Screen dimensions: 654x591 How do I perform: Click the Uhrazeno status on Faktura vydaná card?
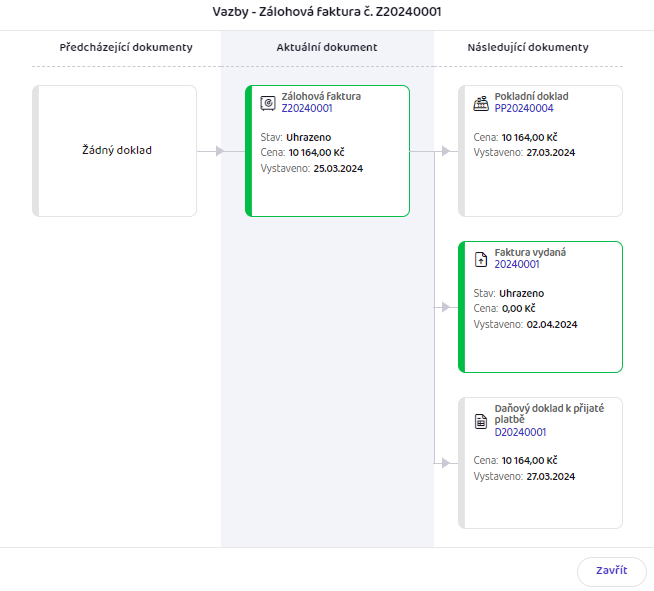point(521,294)
